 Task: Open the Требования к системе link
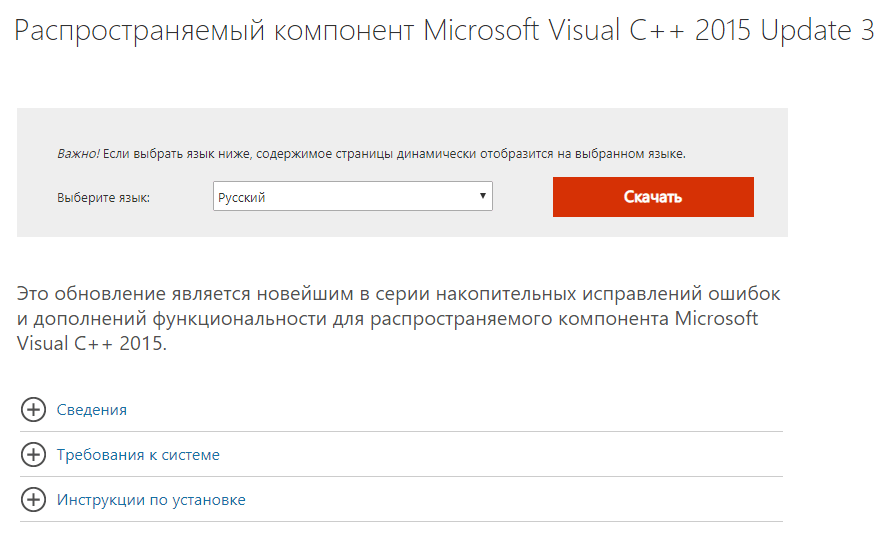(x=138, y=455)
